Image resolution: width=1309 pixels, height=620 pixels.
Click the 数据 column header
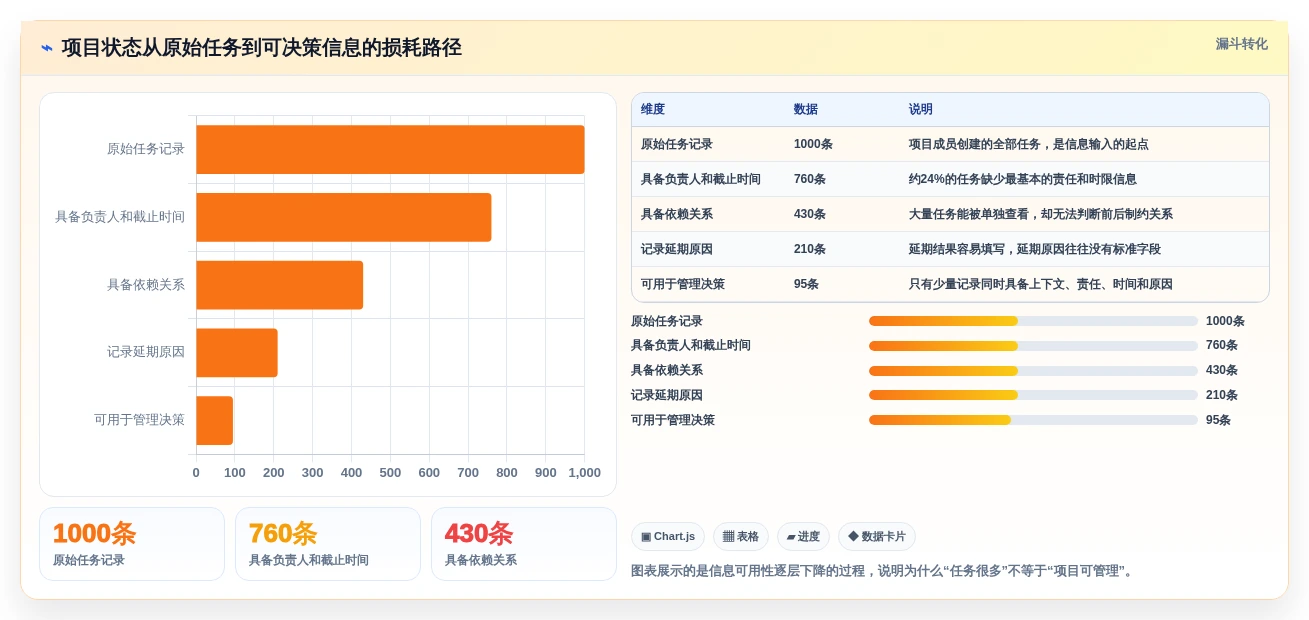tap(806, 109)
